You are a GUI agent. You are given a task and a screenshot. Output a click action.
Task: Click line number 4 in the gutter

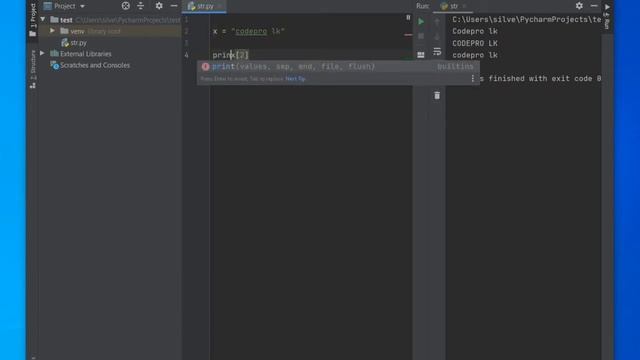(187, 55)
